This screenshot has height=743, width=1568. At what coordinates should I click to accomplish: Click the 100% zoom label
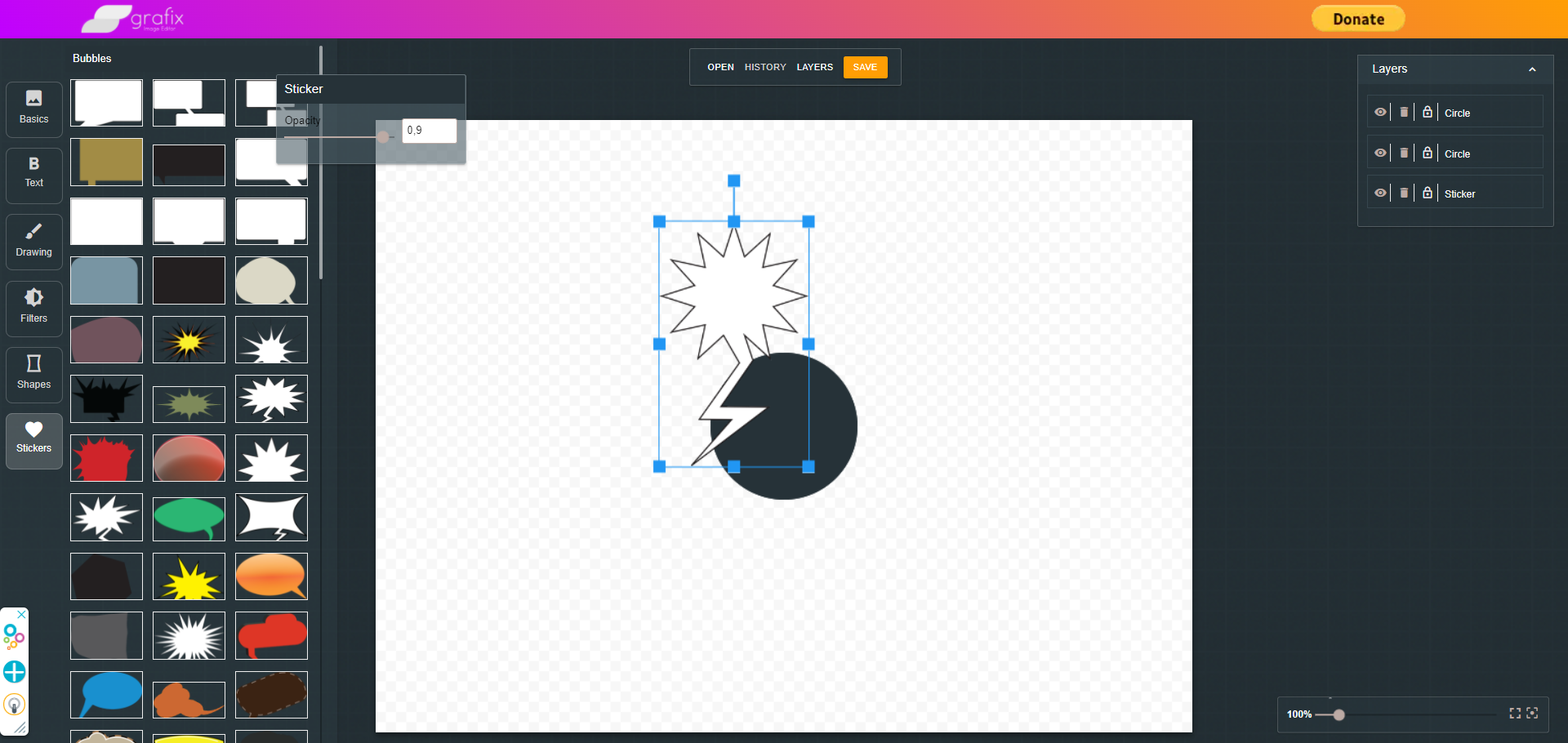(1299, 714)
